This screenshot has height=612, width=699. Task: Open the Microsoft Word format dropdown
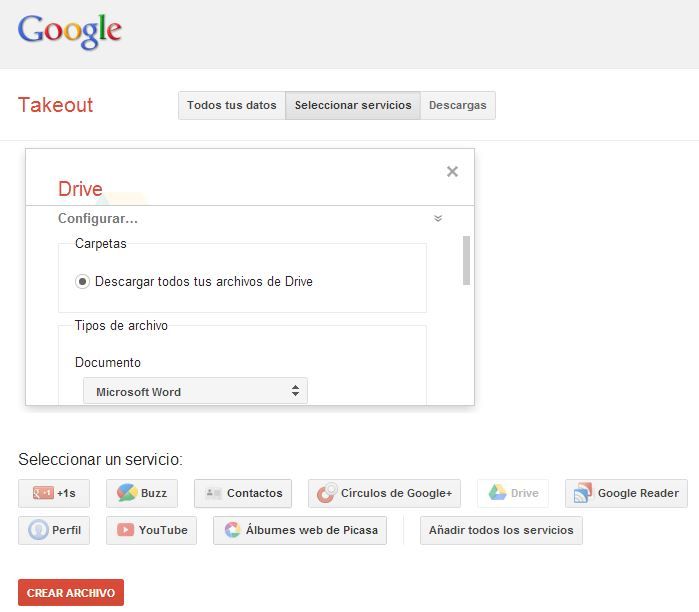[x=195, y=392]
